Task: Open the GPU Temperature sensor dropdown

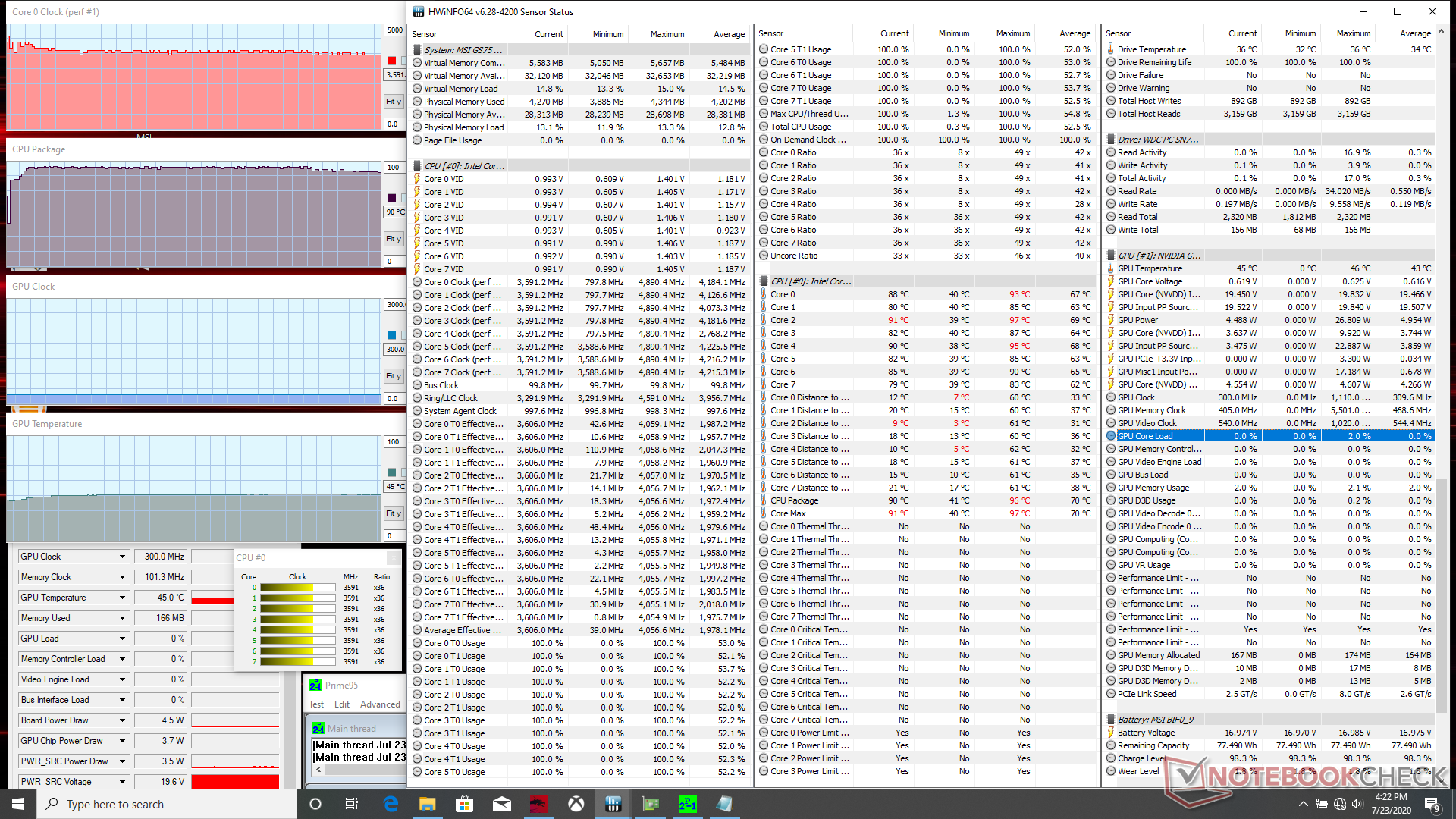Action: click(x=122, y=598)
